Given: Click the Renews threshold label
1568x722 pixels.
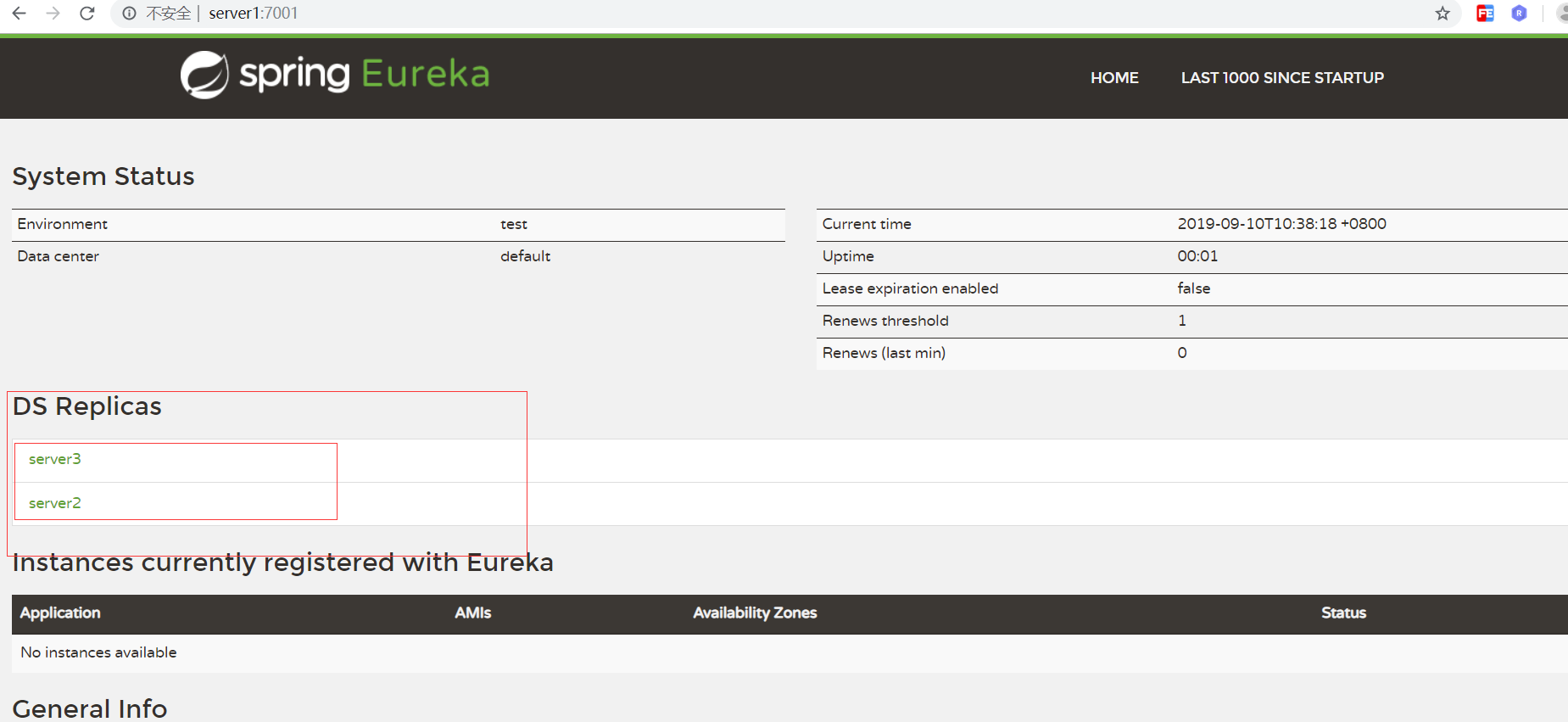Looking at the screenshot, I should tap(885, 321).
